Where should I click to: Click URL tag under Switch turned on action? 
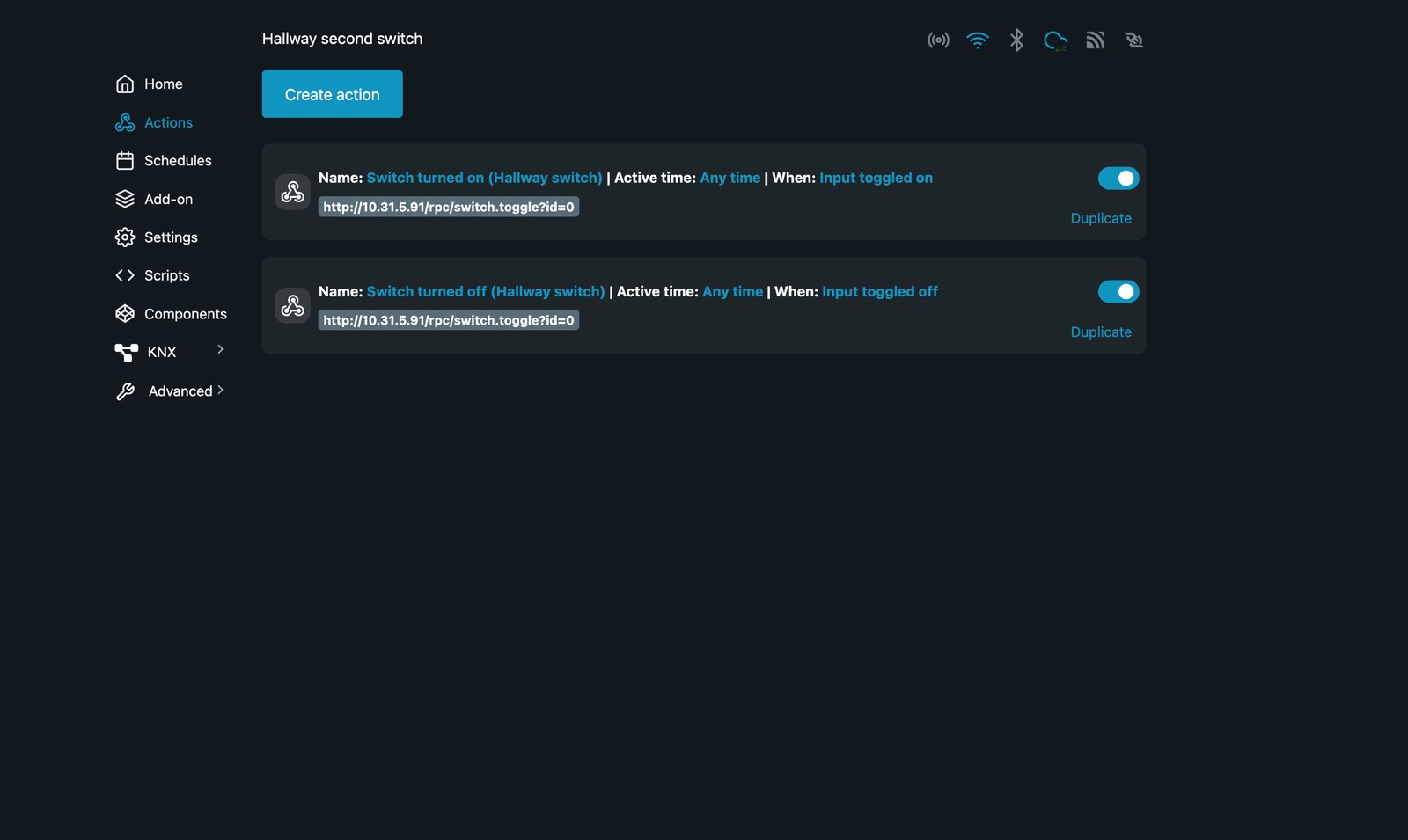coord(449,207)
